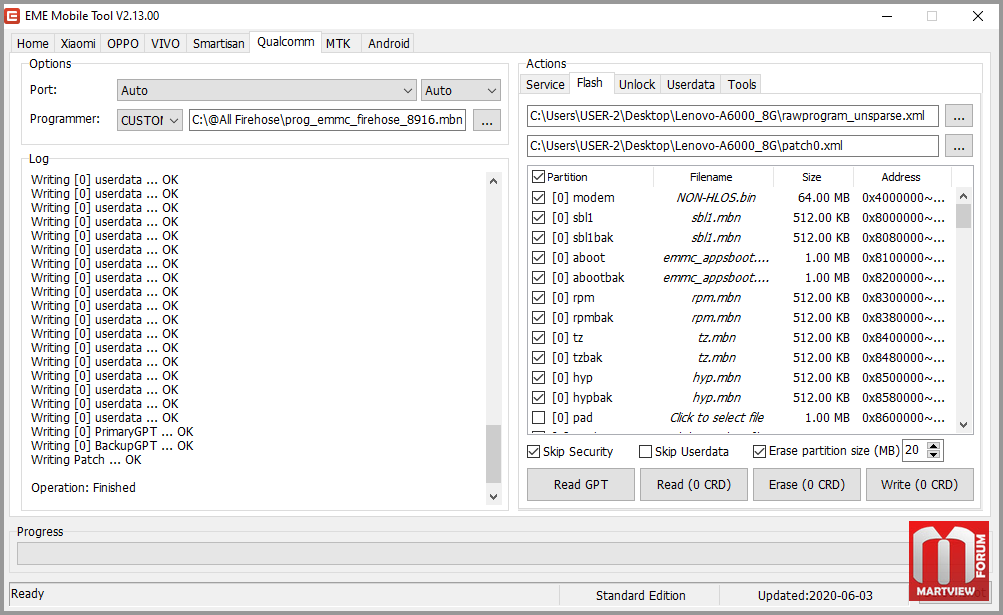Toggle the Skip Security checkbox
The width and height of the screenshot is (1003, 615).
533,452
